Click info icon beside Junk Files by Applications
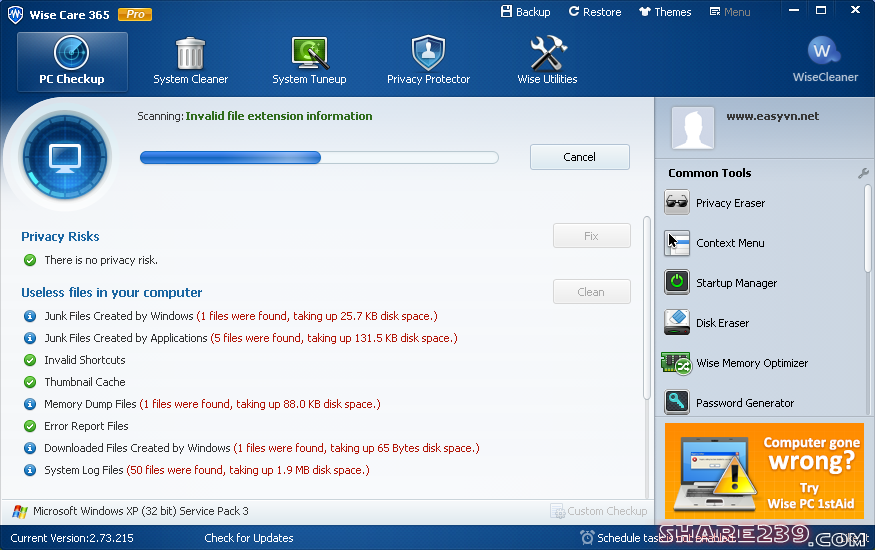 click(x=30, y=338)
